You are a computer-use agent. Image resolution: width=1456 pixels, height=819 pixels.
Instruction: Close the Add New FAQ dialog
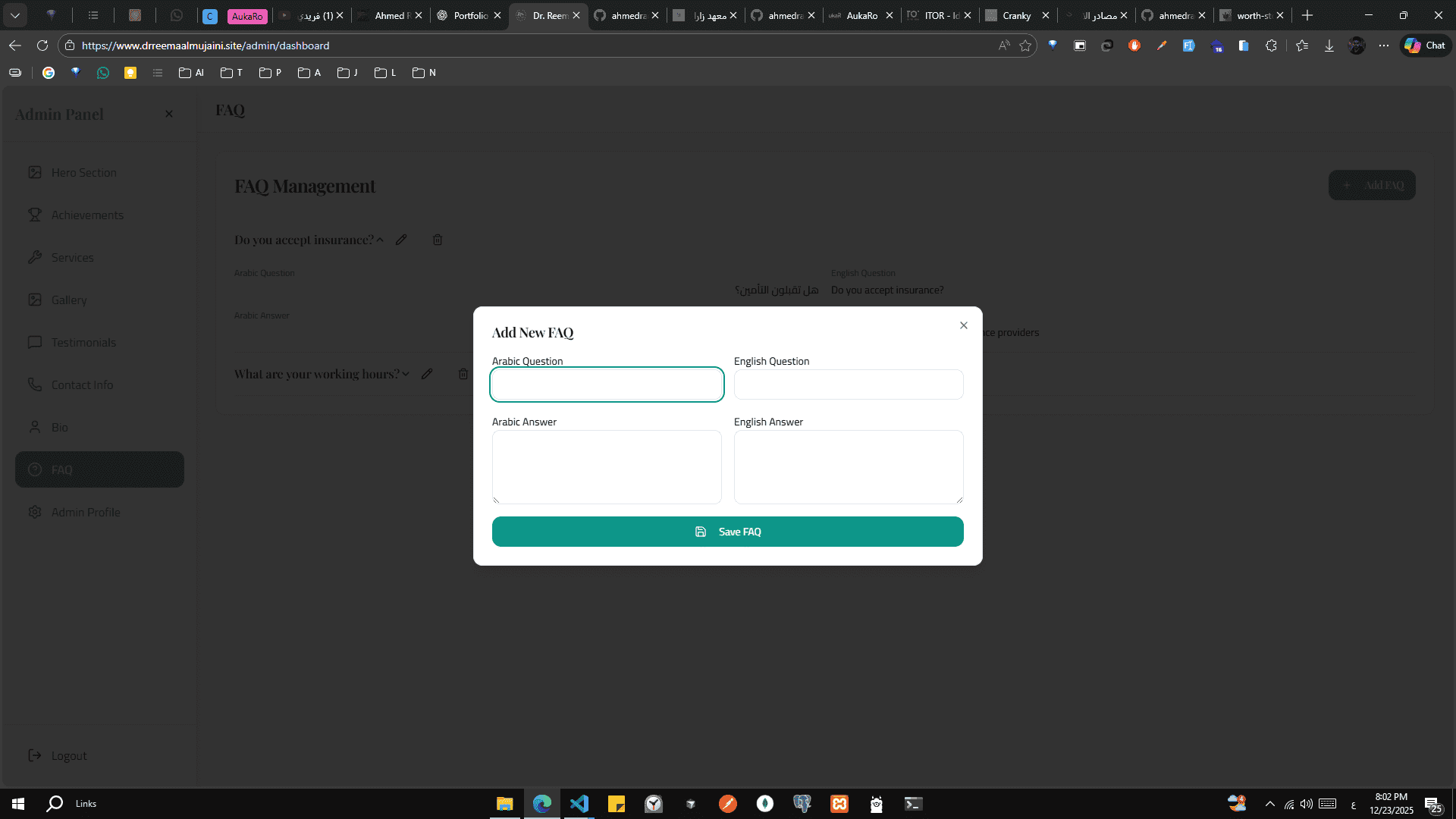pos(964,325)
